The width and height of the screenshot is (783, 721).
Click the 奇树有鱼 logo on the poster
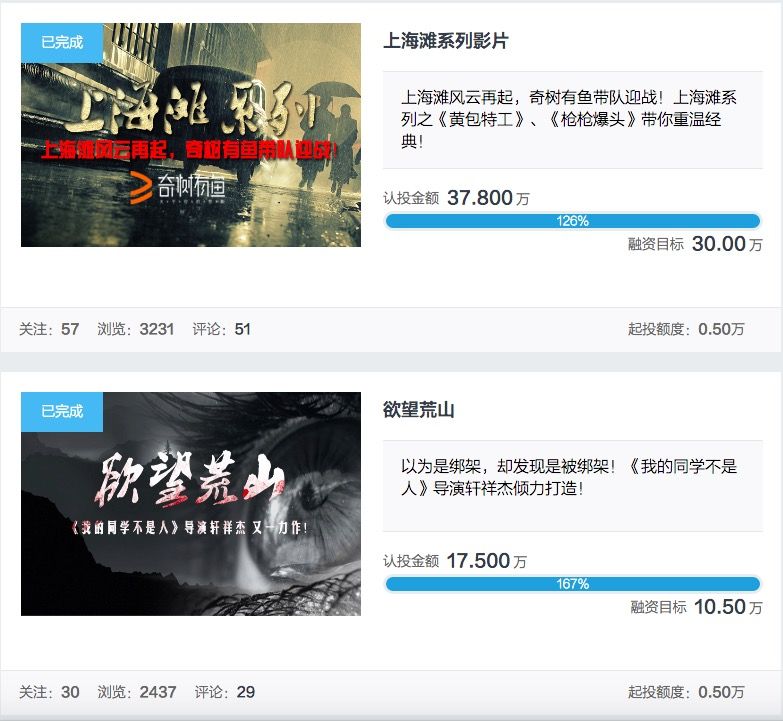pyautogui.click(x=178, y=188)
